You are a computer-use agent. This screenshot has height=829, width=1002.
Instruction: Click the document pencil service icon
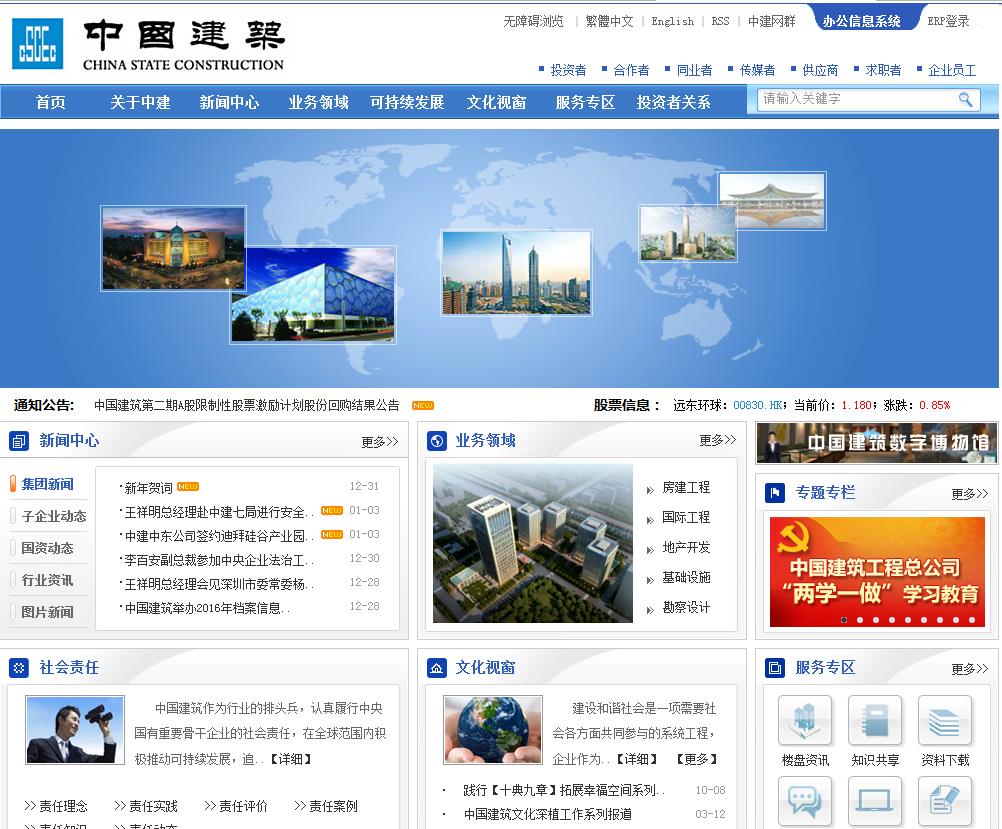[x=944, y=802]
